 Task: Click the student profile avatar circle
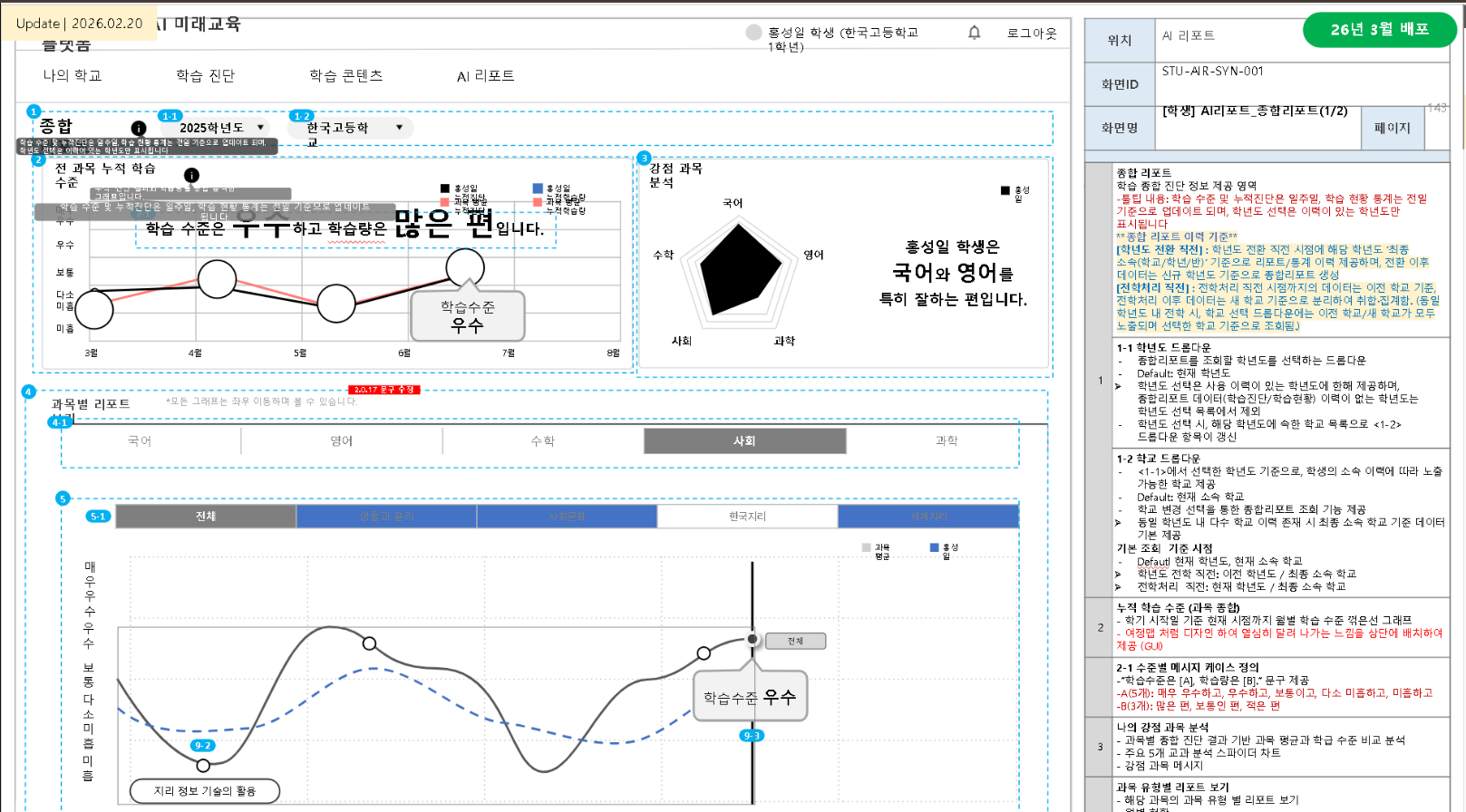(753, 33)
